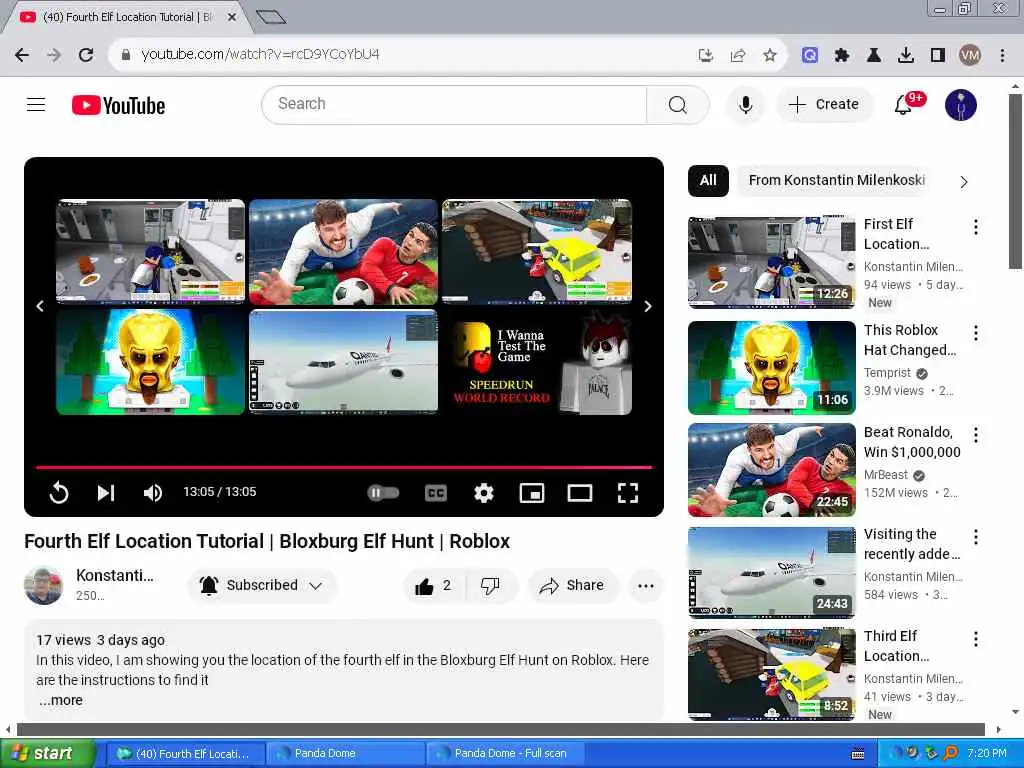Open the Chrome VM profile avatar
The height and width of the screenshot is (768, 1024).
pyautogui.click(x=970, y=56)
